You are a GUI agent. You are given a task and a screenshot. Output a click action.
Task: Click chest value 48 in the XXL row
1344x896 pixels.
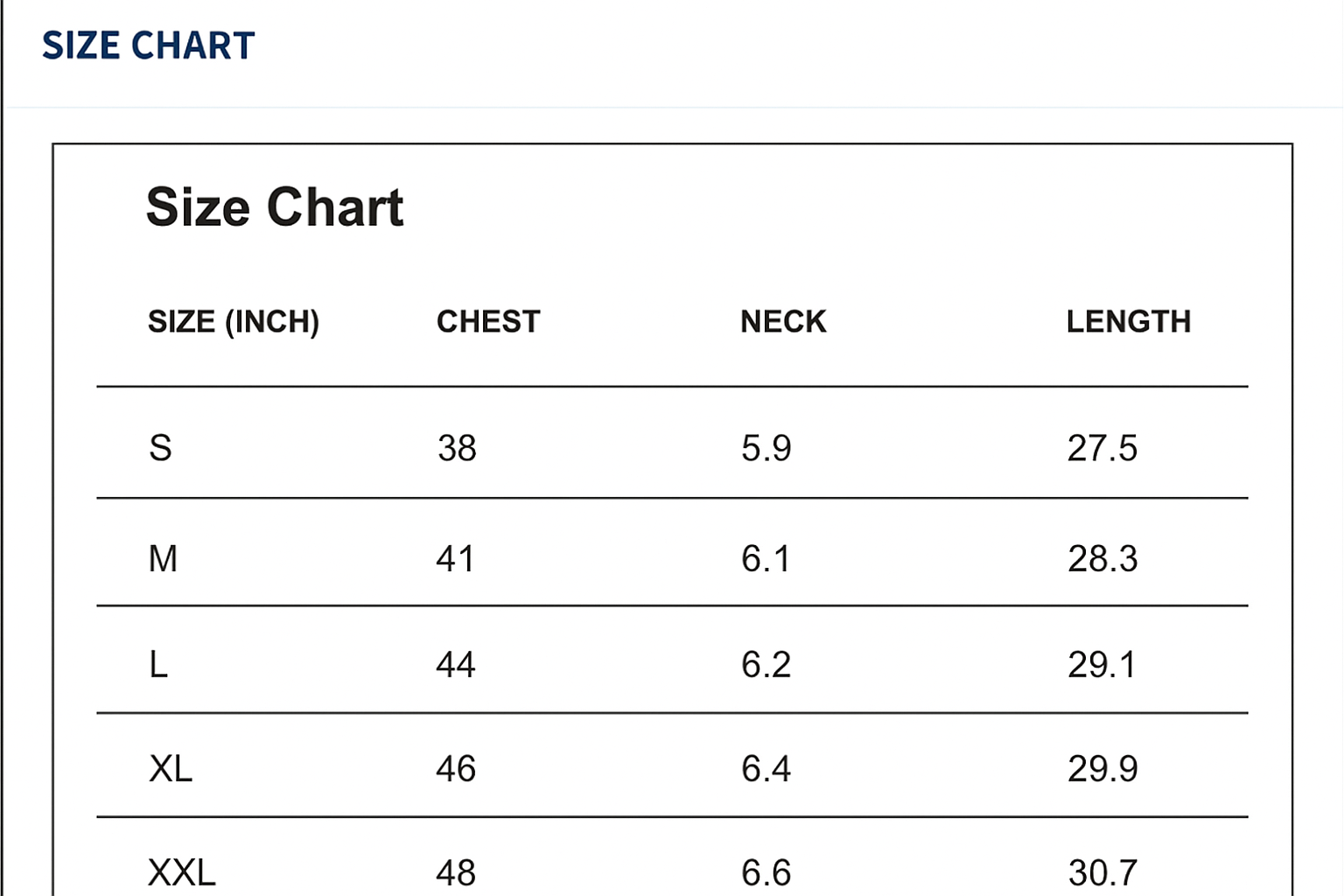(x=456, y=872)
